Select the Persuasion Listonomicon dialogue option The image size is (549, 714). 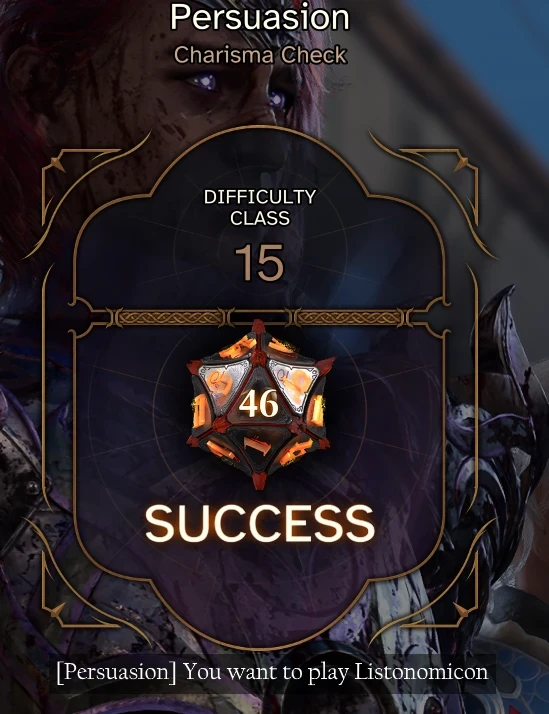coord(272,672)
